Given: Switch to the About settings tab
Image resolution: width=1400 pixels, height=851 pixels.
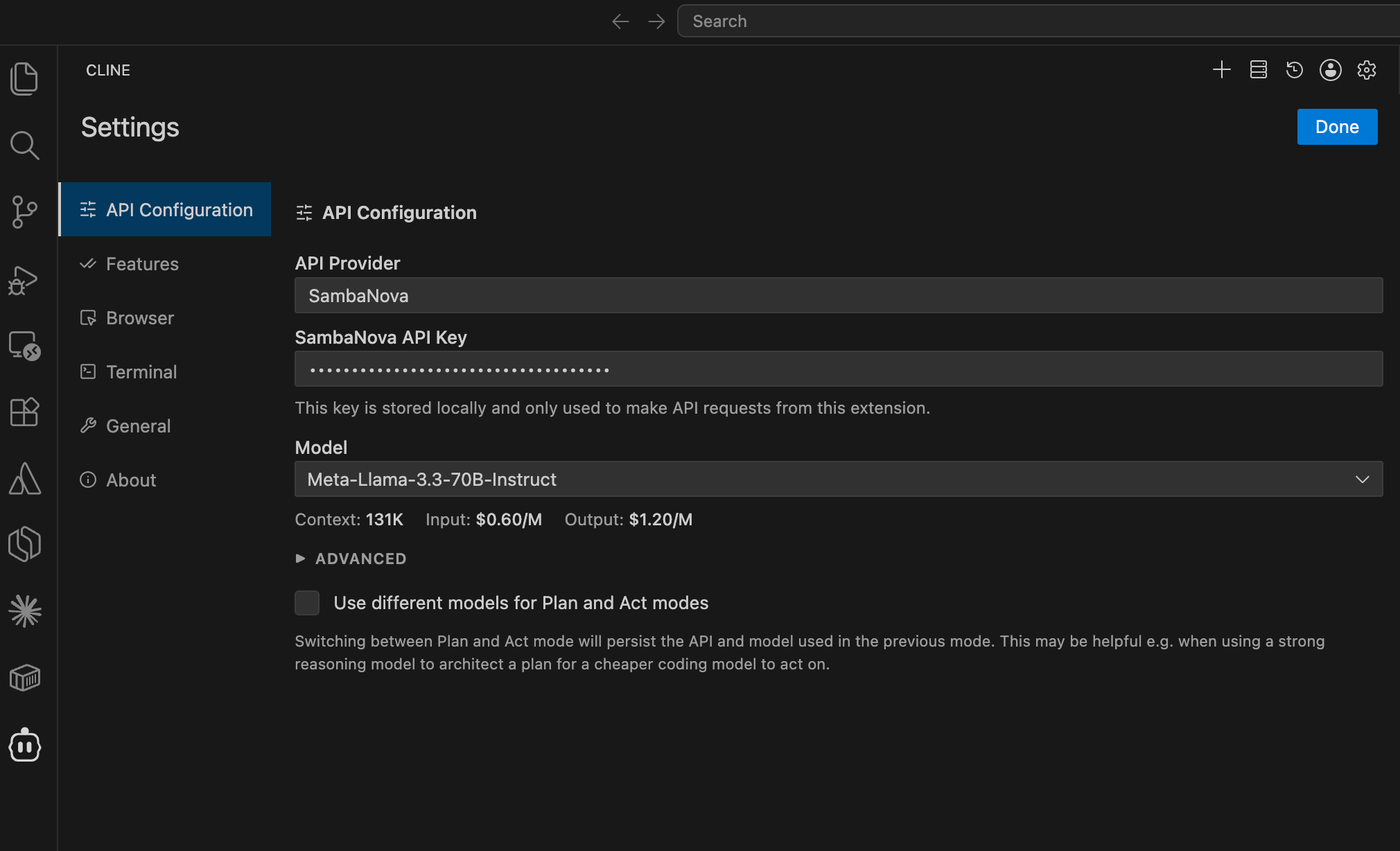Looking at the screenshot, I should 165,480.
